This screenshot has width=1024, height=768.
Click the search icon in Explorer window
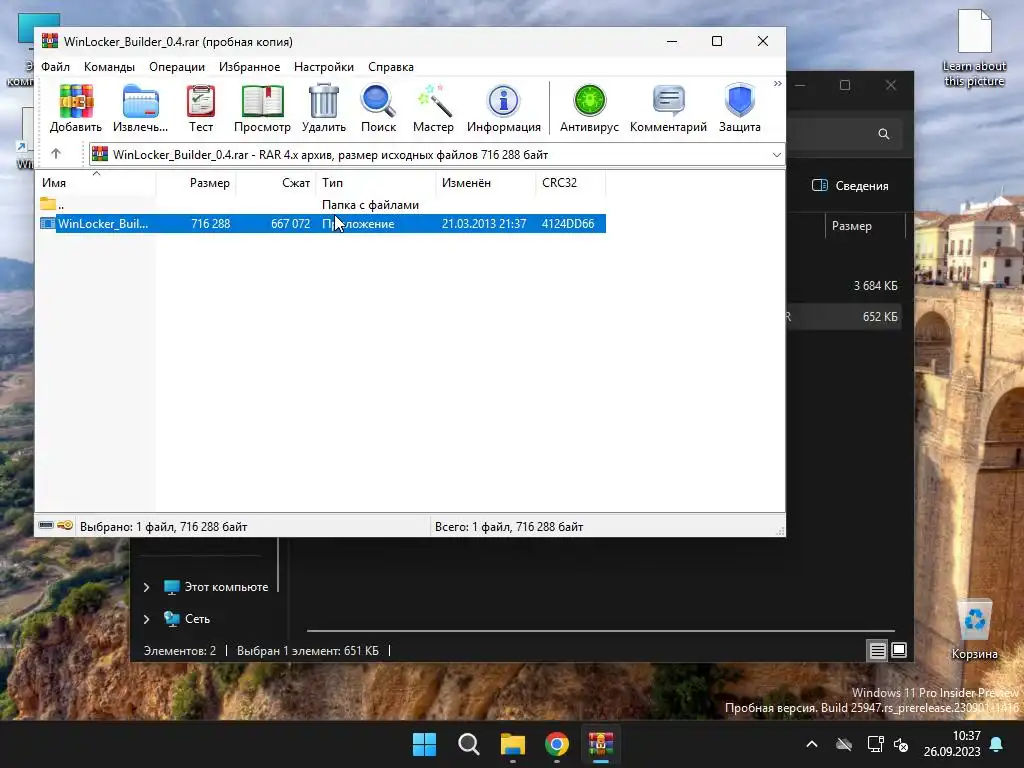coord(884,134)
